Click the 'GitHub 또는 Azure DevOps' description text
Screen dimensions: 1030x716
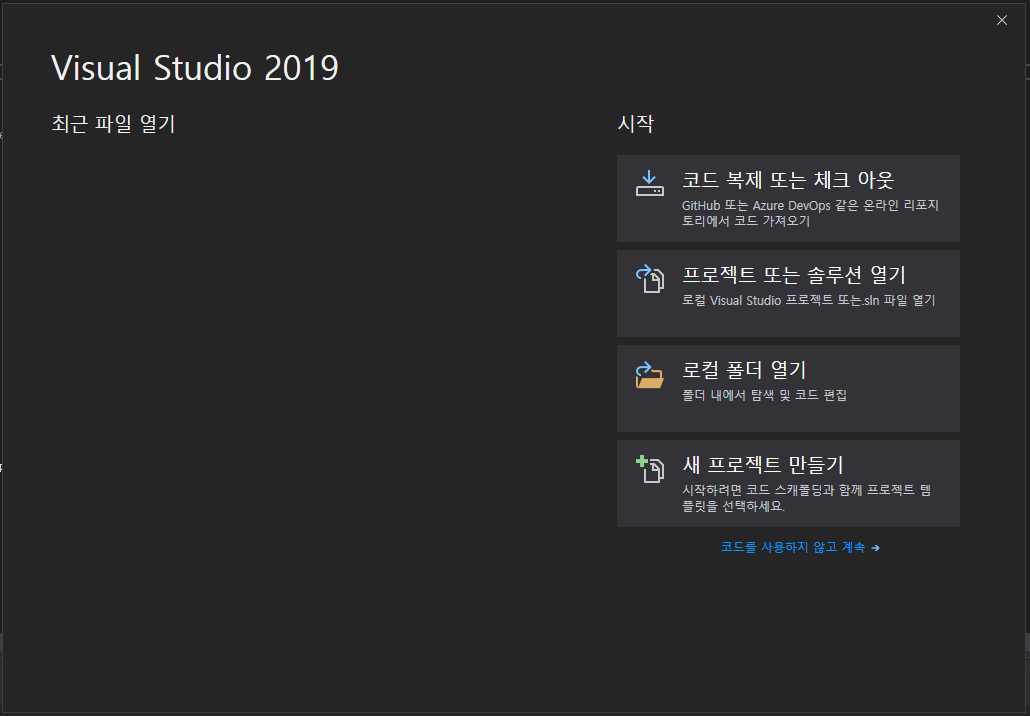(810, 213)
